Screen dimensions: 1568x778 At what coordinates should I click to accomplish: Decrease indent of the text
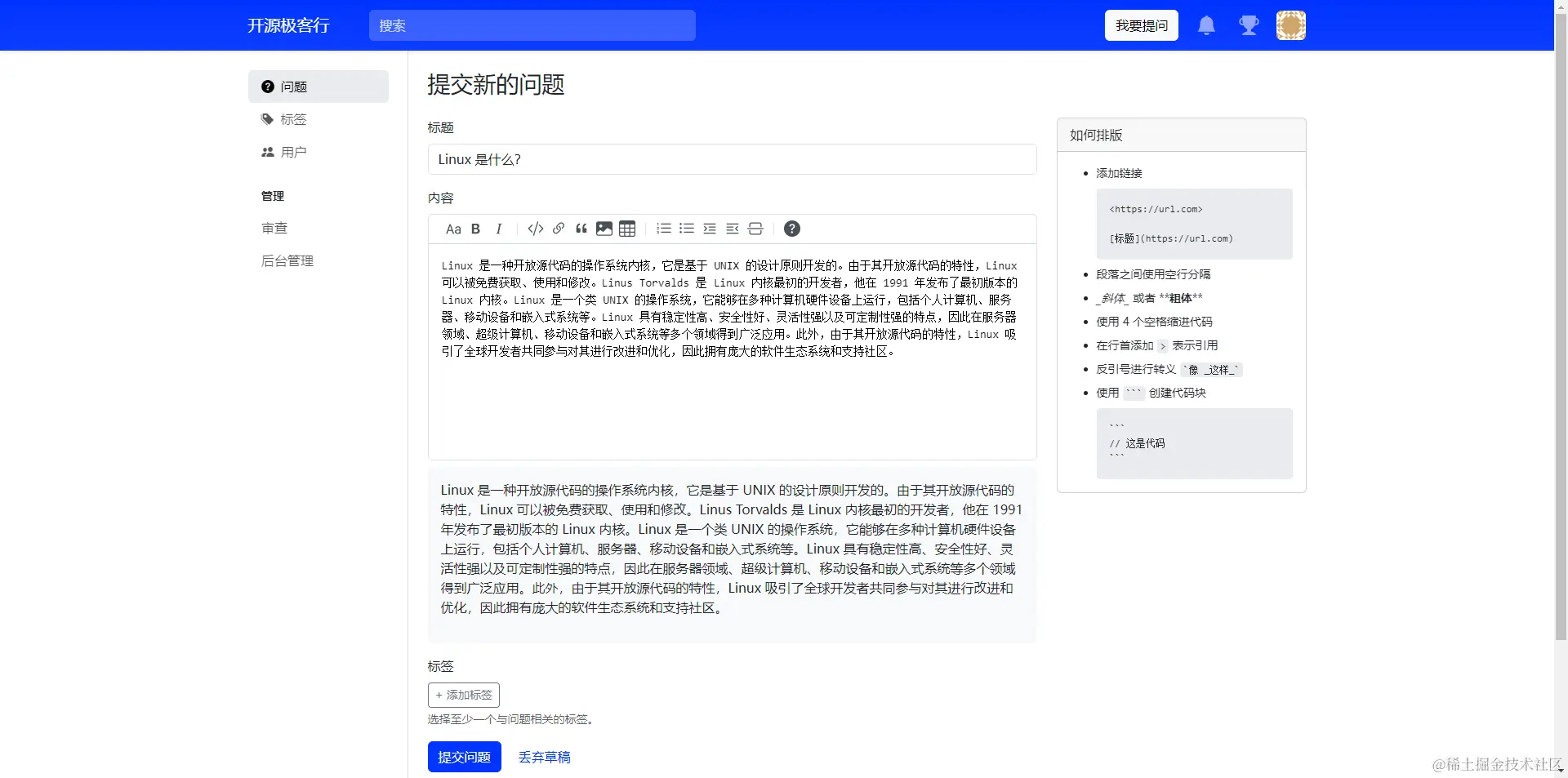click(733, 229)
